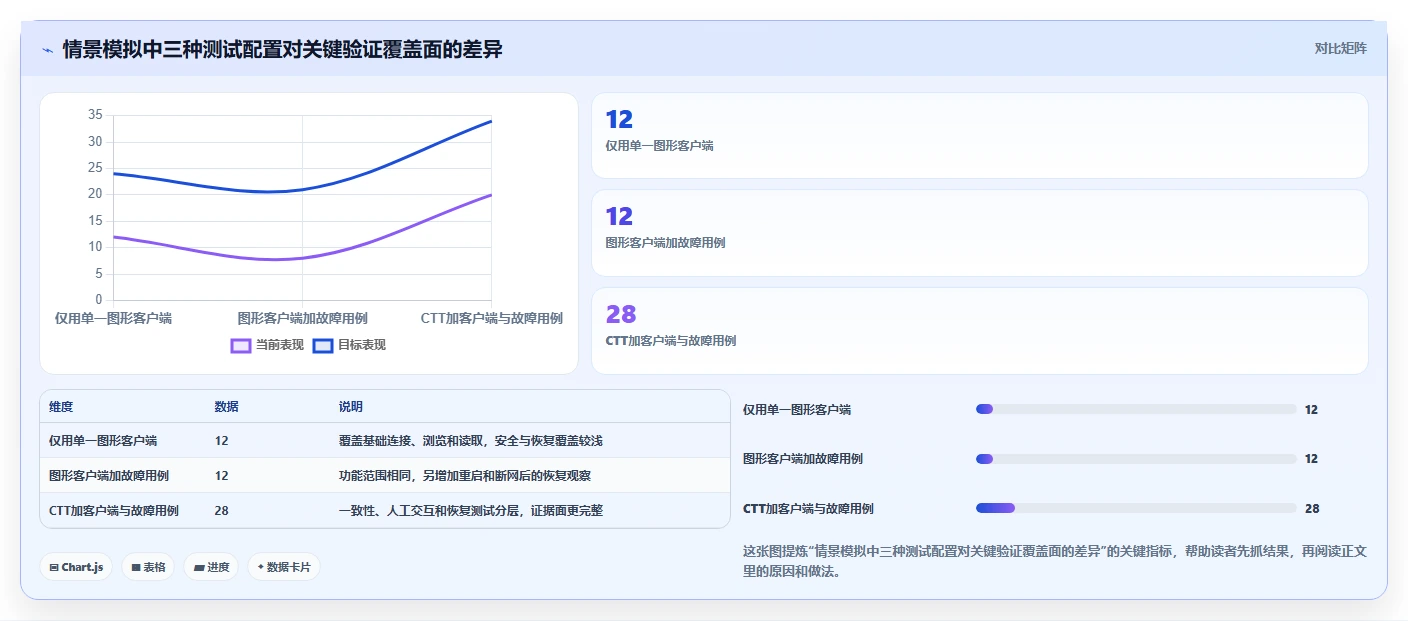Select the 进度 tag chip
Image resolution: width=1408 pixels, height=621 pixels.
211,567
